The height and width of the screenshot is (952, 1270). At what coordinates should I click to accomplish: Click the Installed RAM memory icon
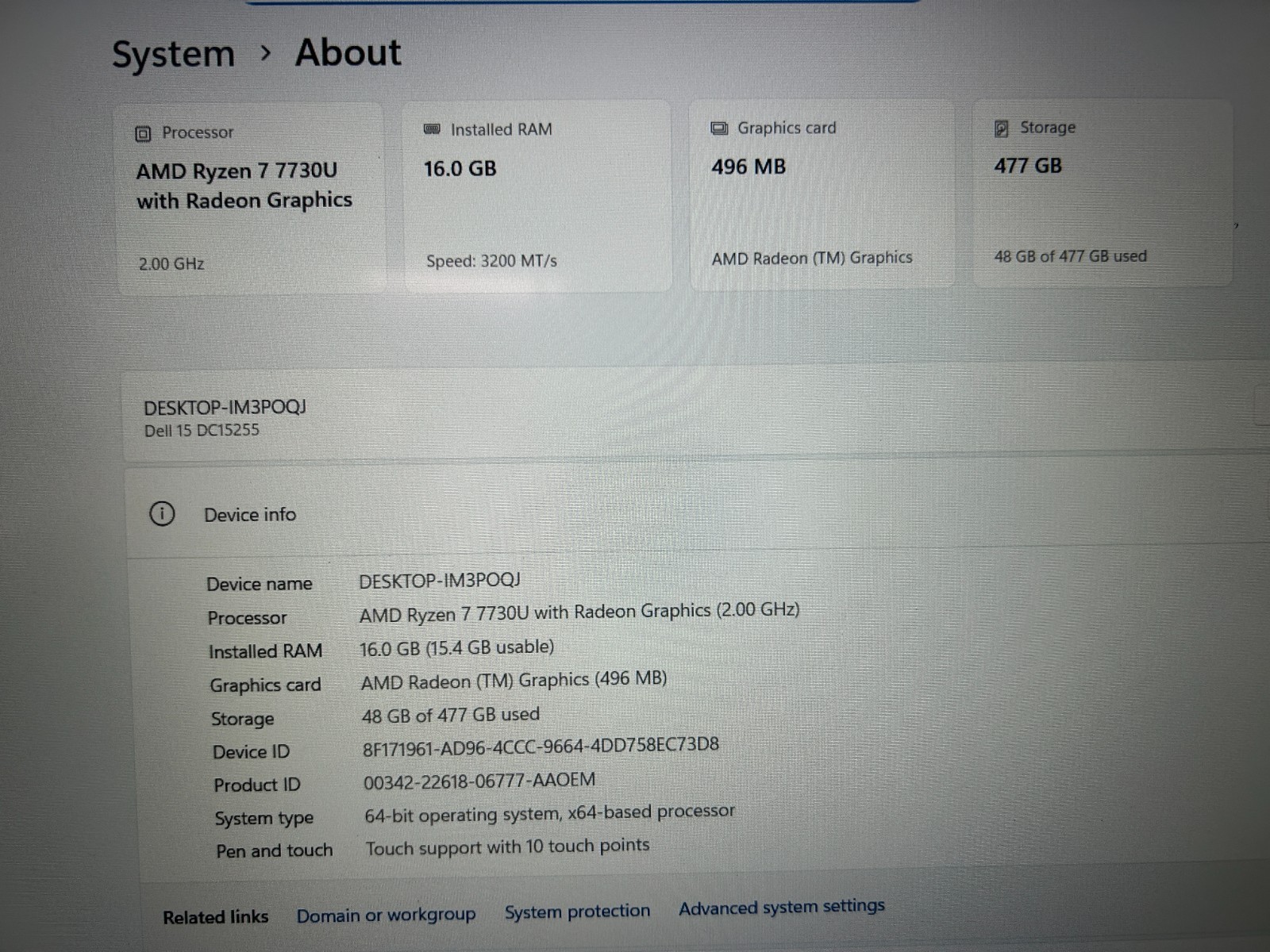tap(432, 129)
